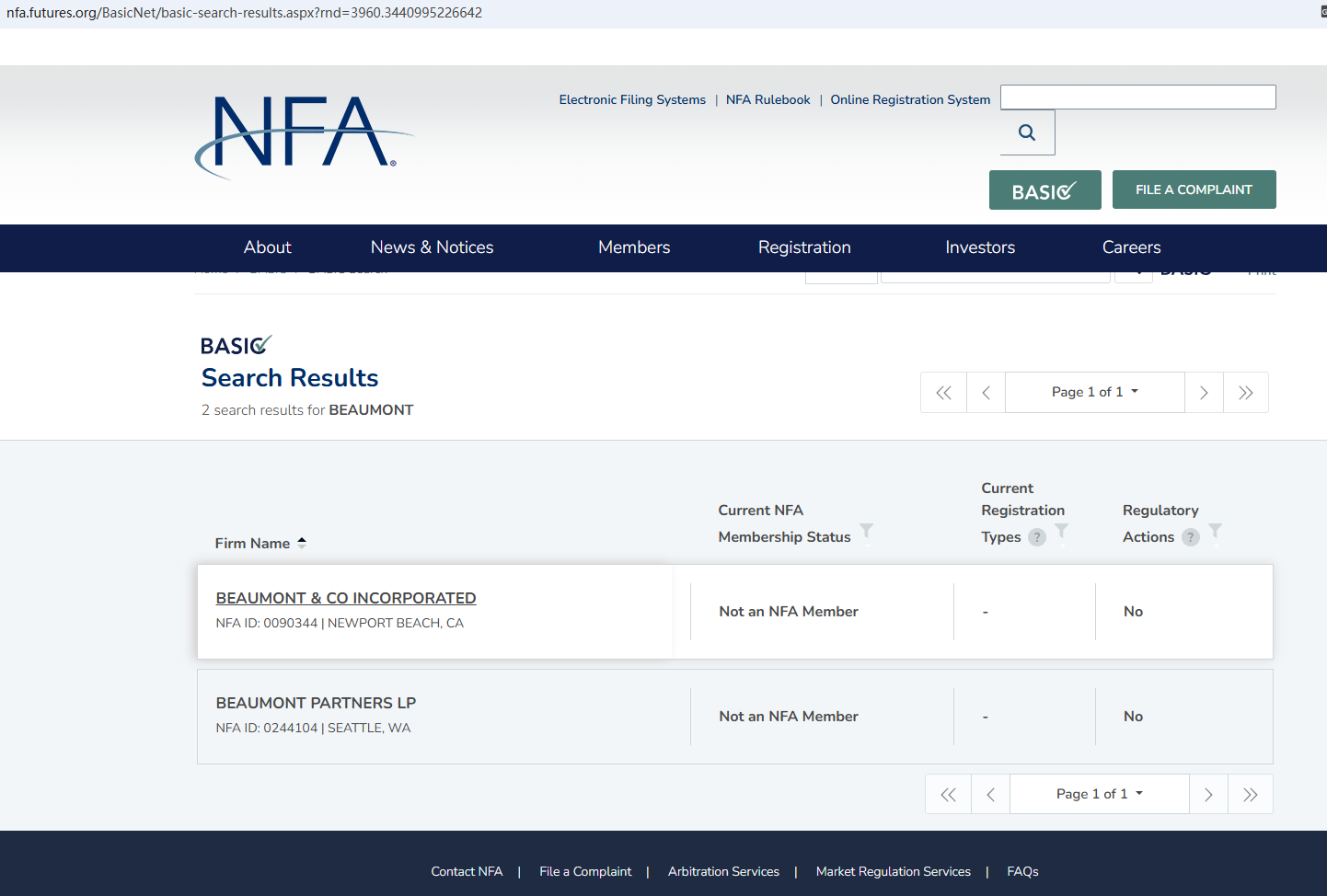The image size is (1327, 896).
Task: Sort results by Firm Name
Action: 260,544
